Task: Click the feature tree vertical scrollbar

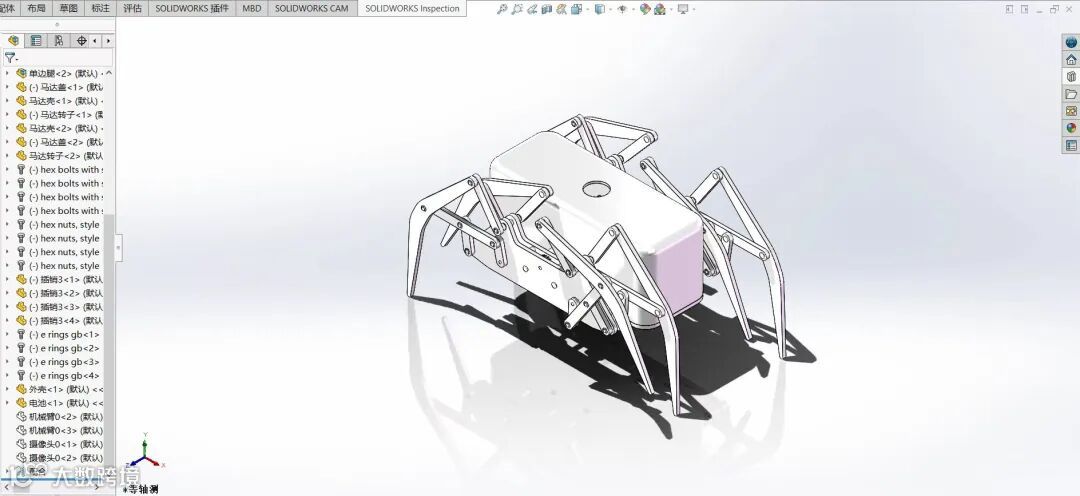Action: click(109, 338)
